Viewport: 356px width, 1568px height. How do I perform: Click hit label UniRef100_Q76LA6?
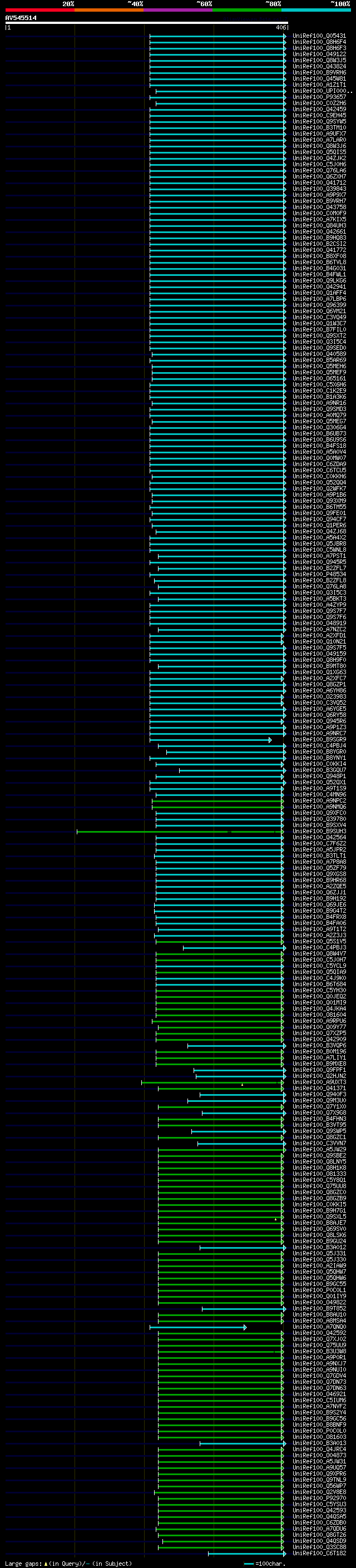click(319, 170)
